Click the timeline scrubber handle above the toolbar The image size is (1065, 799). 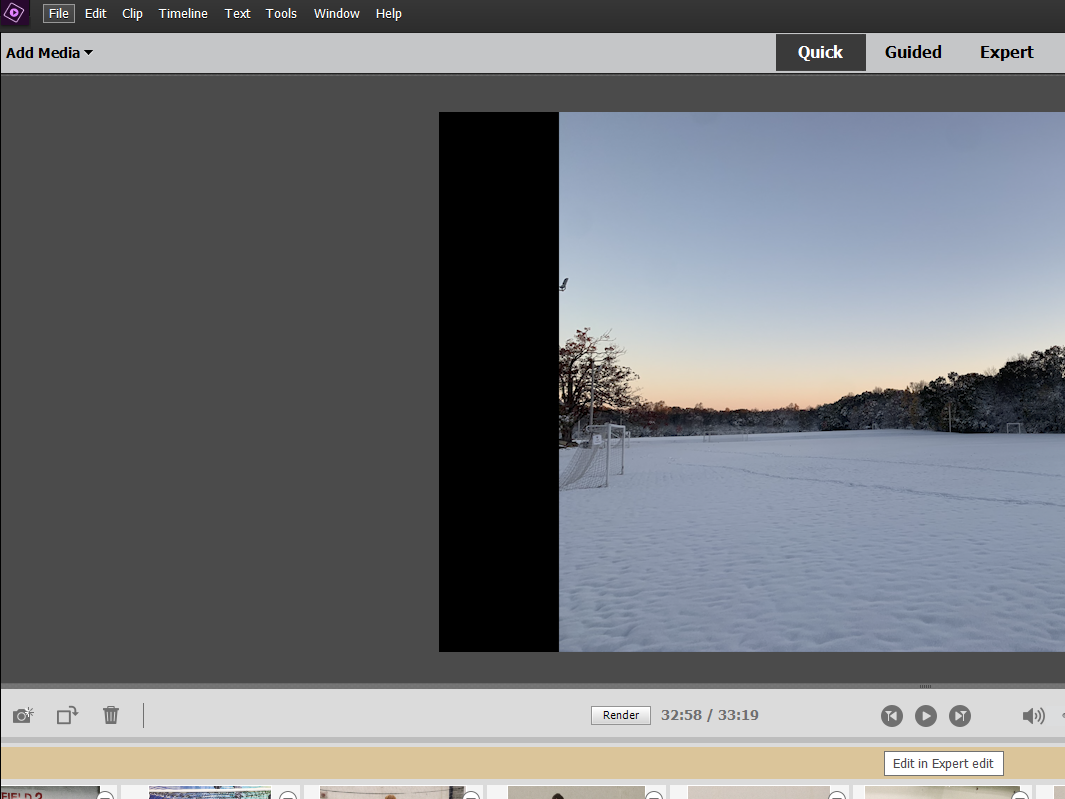pos(925,687)
